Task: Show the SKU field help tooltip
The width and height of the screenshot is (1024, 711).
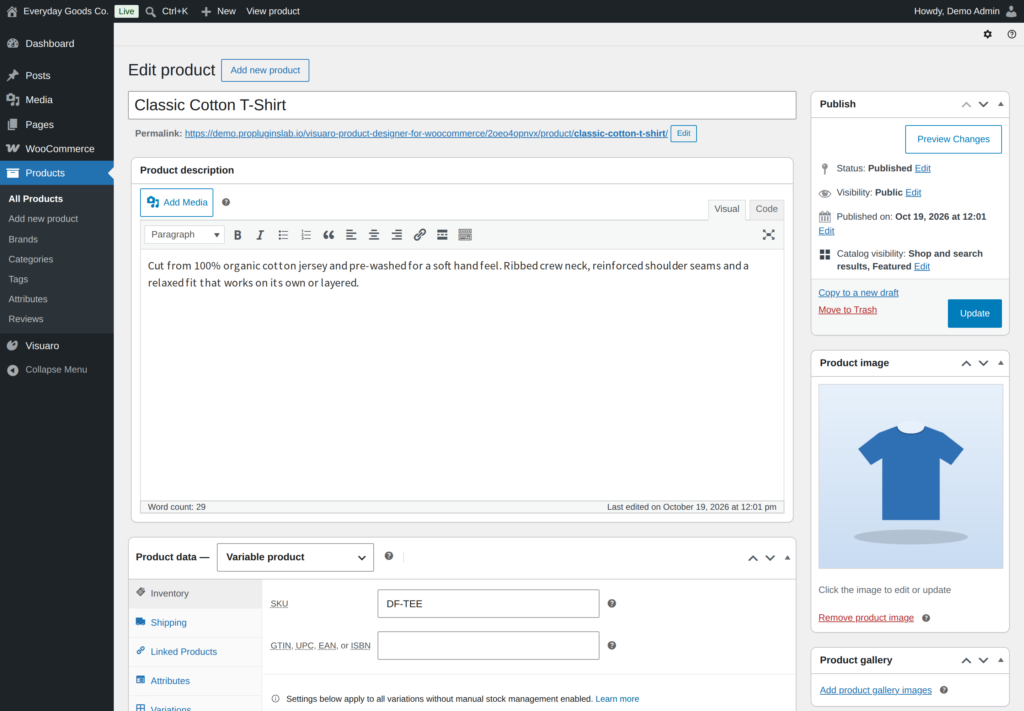Action: point(612,603)
